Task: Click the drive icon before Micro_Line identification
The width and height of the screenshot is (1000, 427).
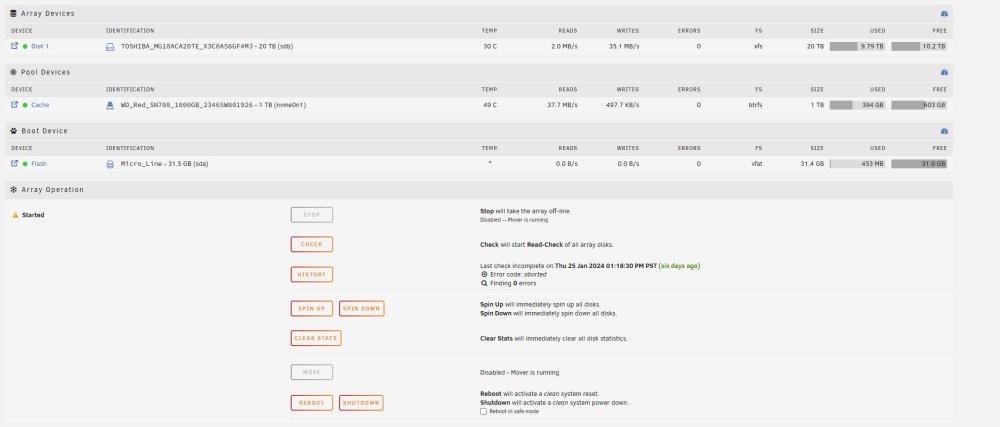Action: click(110, 164)
